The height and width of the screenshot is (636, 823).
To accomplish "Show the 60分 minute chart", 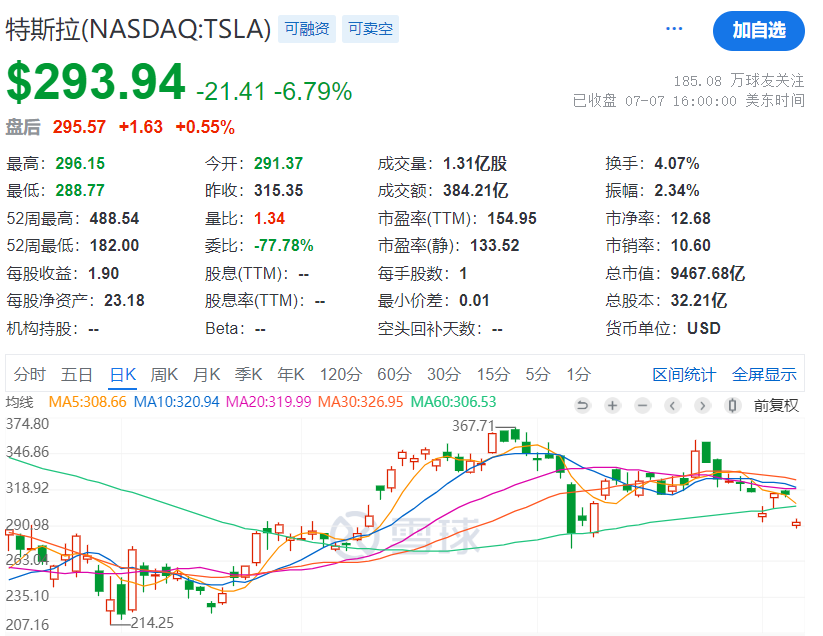I will pyautogui.click(x=394, y=375).
